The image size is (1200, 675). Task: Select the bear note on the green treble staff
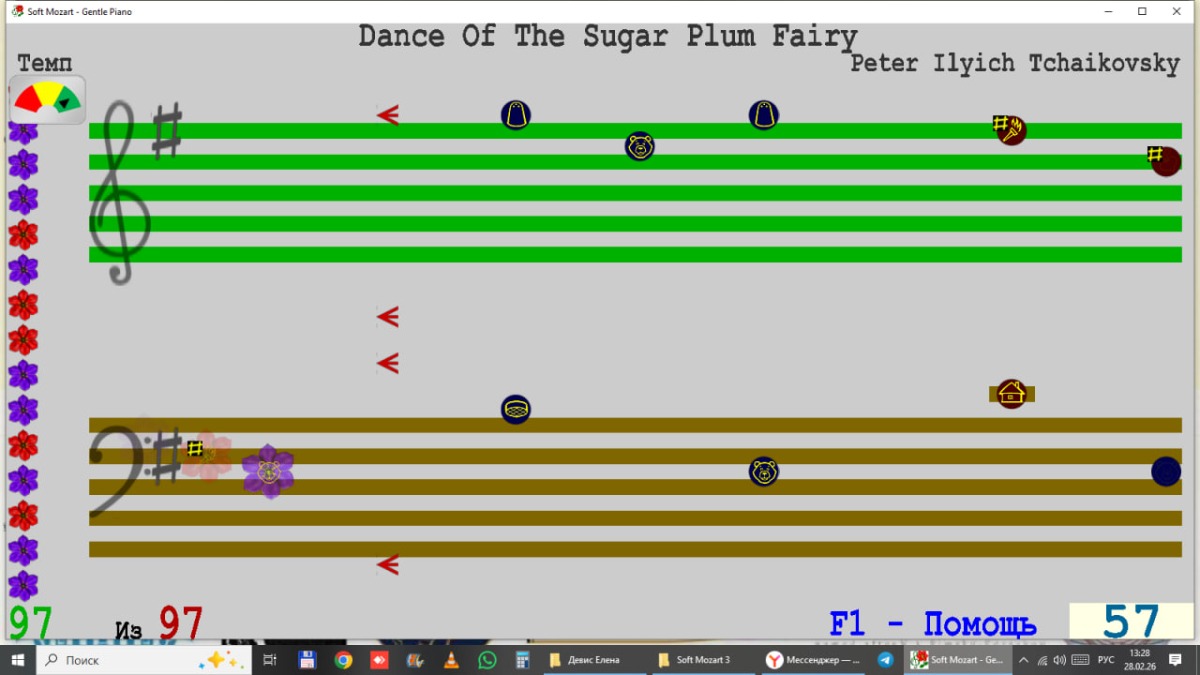tap(640, 146)
